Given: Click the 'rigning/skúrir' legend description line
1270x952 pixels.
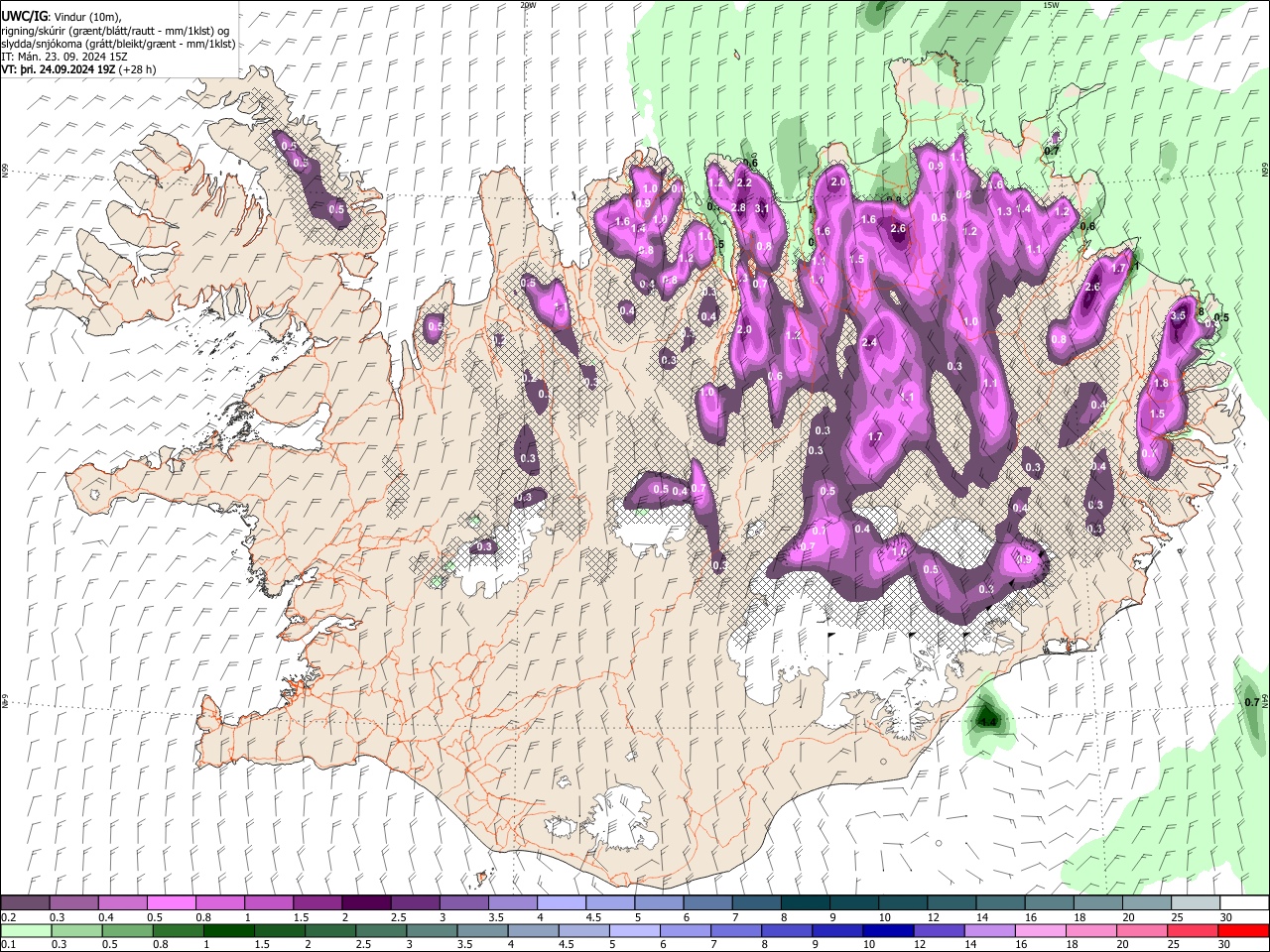Looking at the screenshot, I should coord(115,31).
